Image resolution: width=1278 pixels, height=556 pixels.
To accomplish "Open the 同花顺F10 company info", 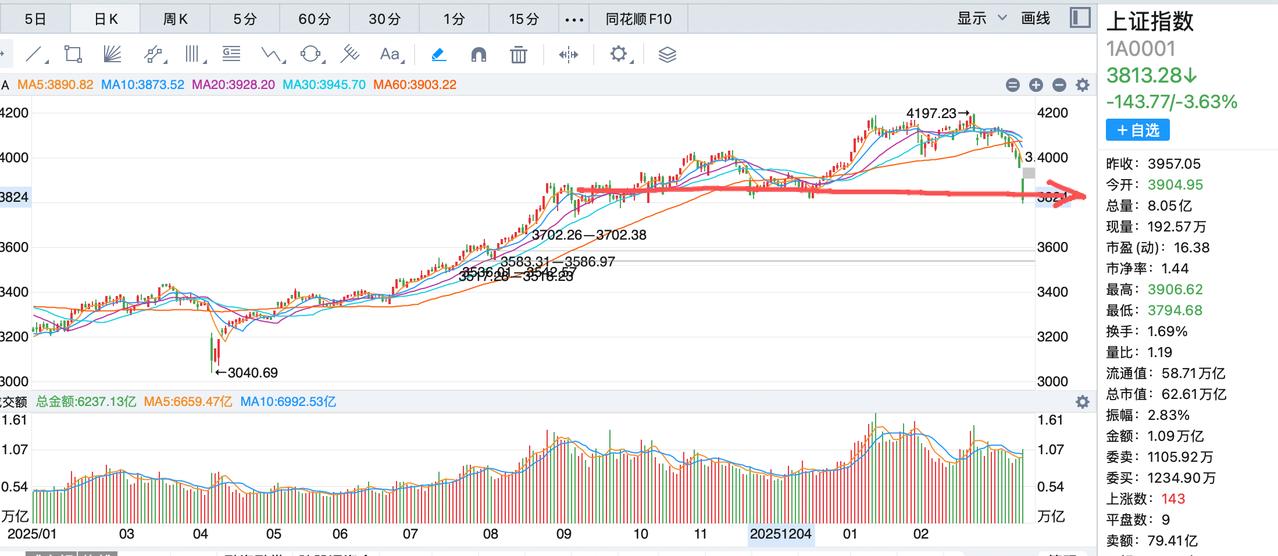I will point(639,18).
